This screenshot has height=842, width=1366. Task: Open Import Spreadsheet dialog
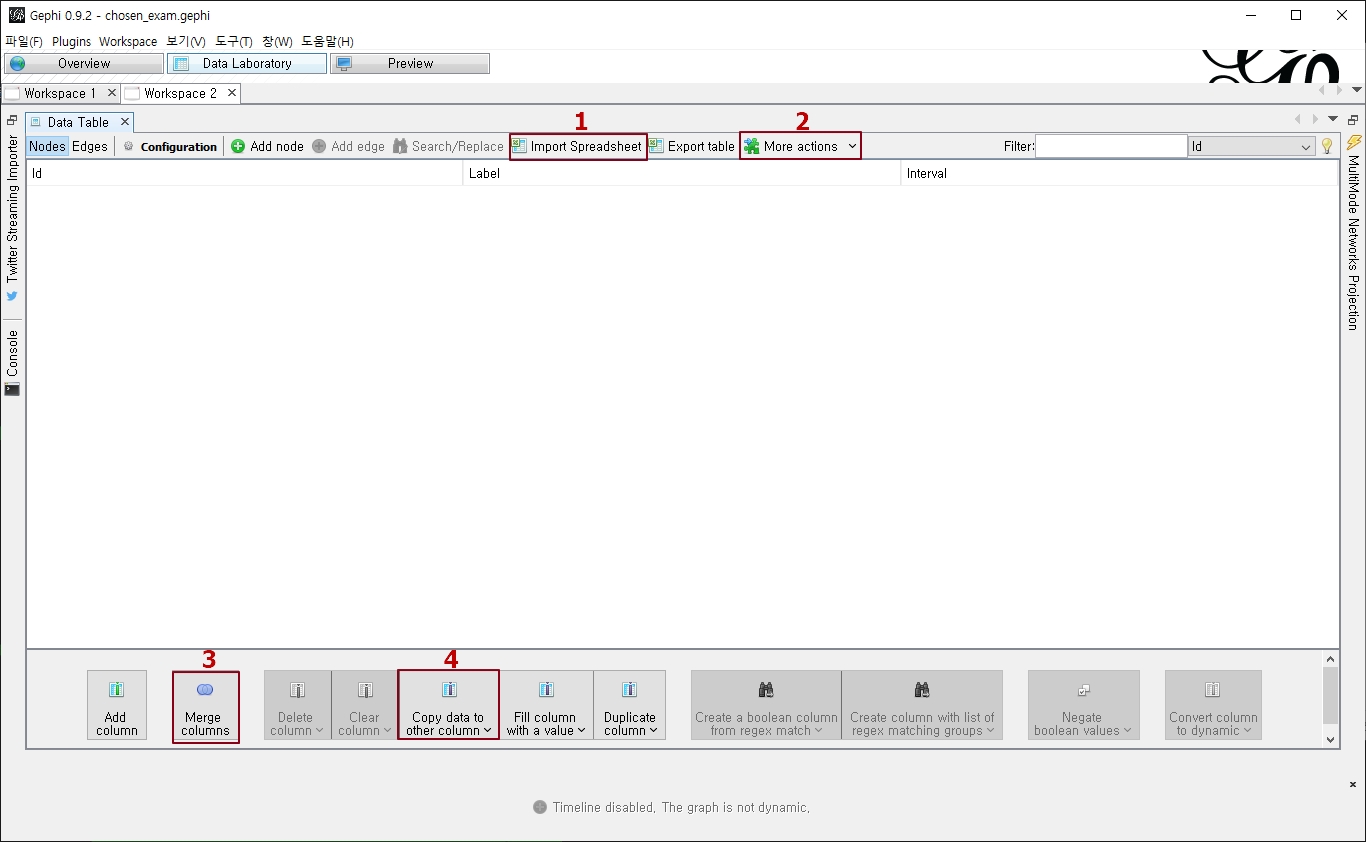click(x=578, y=146)
